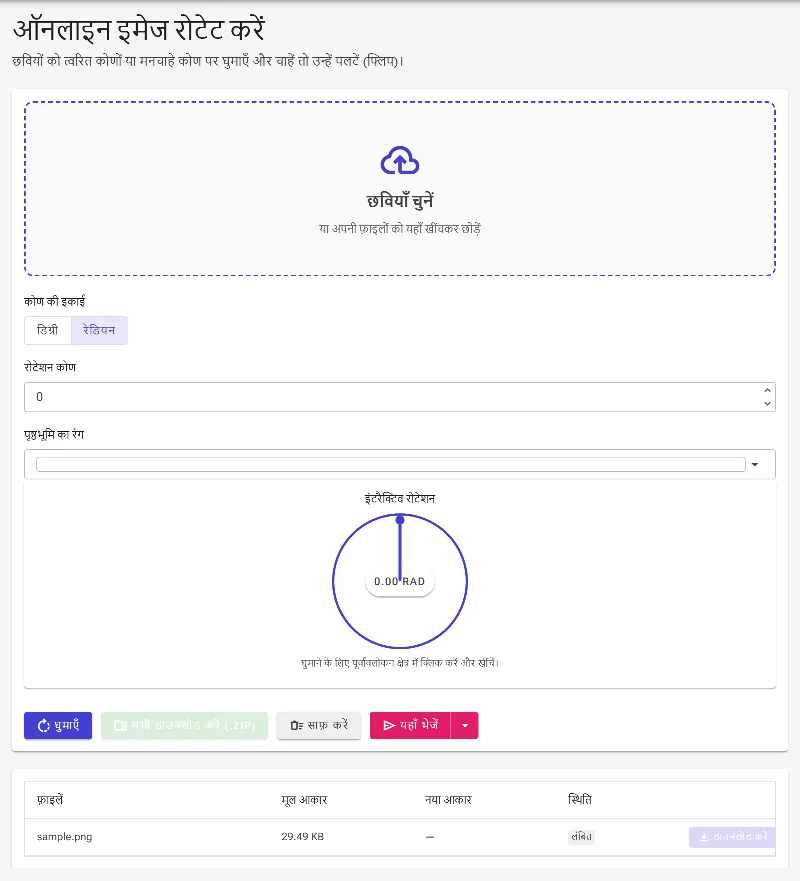
Task: Click the छवियाँ चुनें upload label
Action: tap(400, 201)
